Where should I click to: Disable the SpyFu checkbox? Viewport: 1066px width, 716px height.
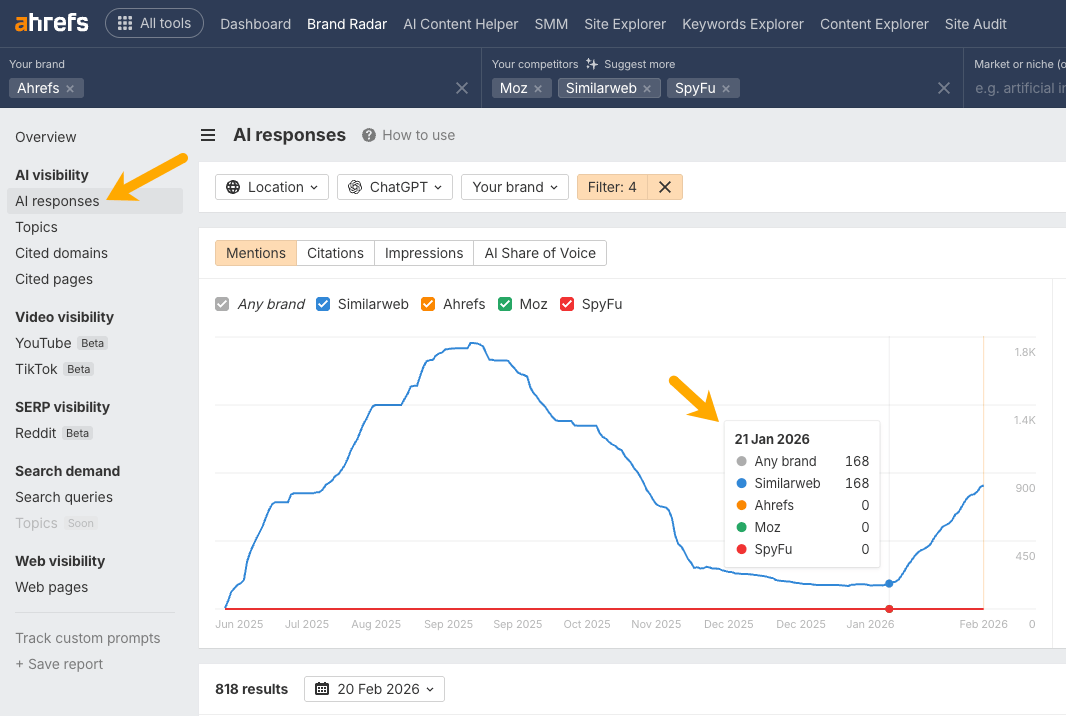[x=567, y=304]
